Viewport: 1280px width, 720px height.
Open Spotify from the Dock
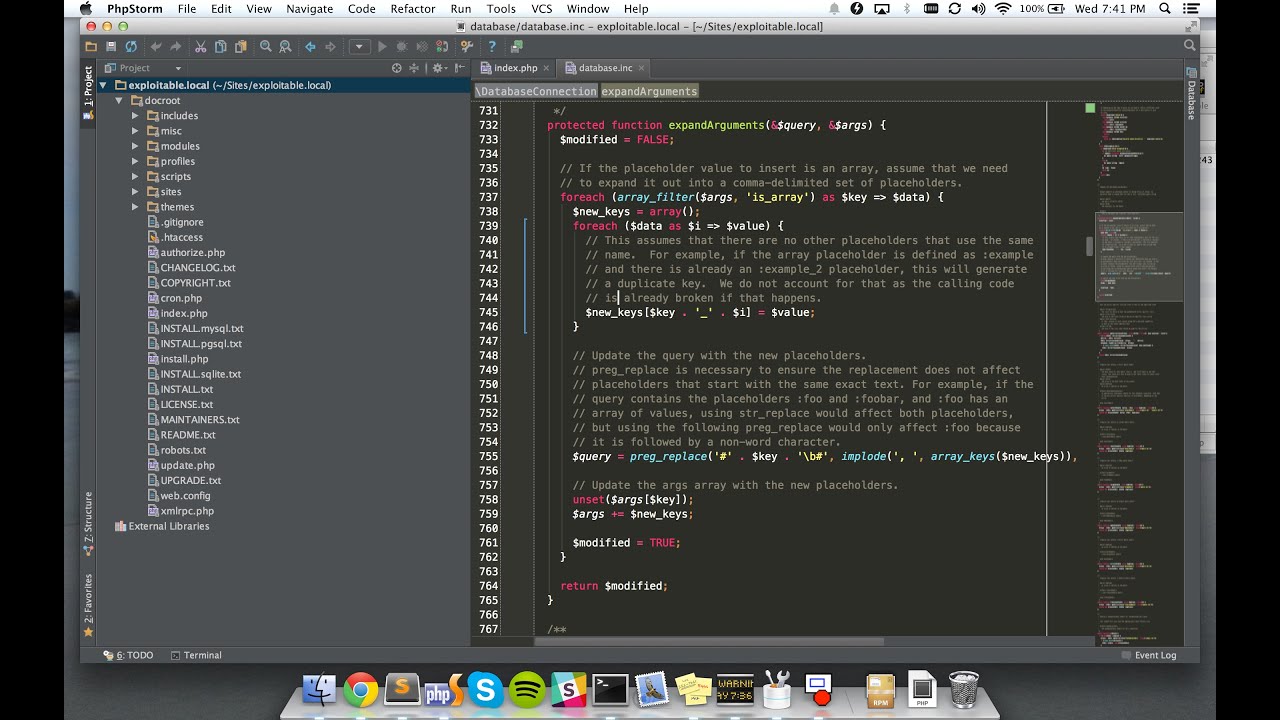[526, 689]
